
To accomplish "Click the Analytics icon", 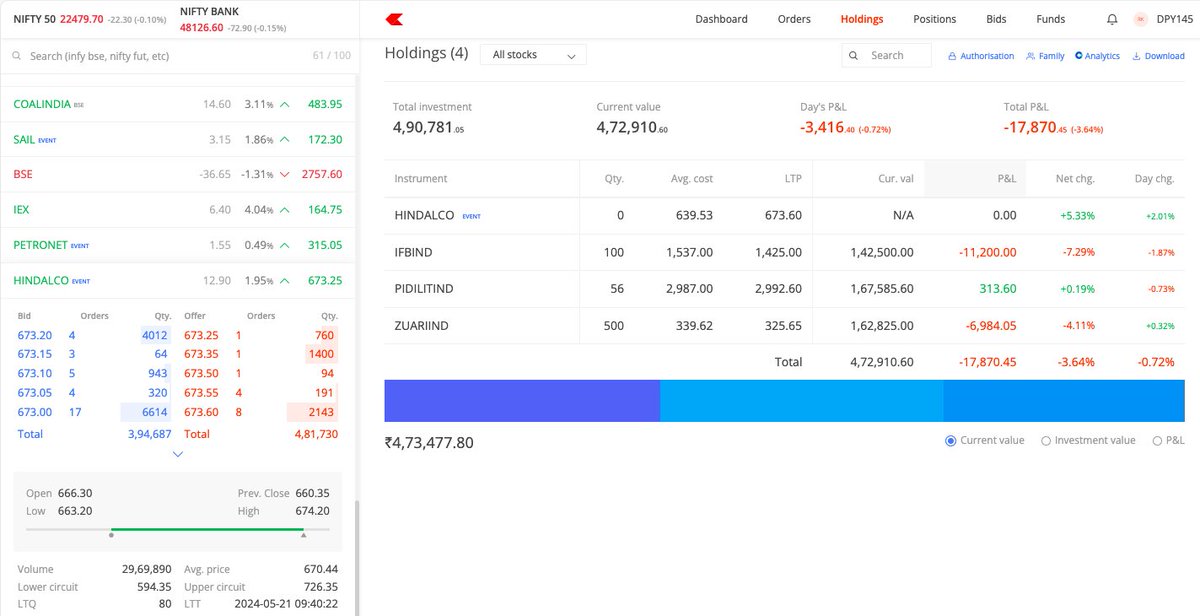I will (1079, 56).
